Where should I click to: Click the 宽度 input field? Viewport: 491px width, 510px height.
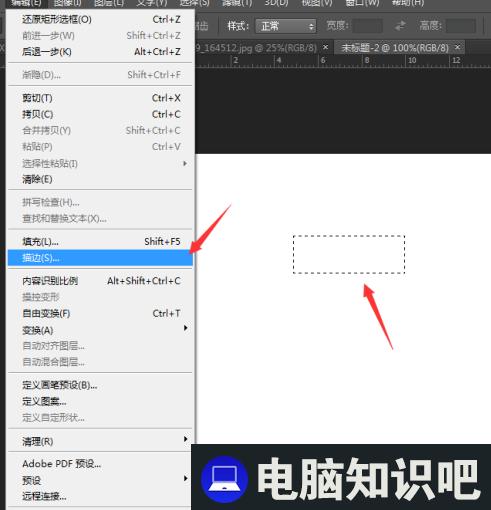[x=368, y=26]
